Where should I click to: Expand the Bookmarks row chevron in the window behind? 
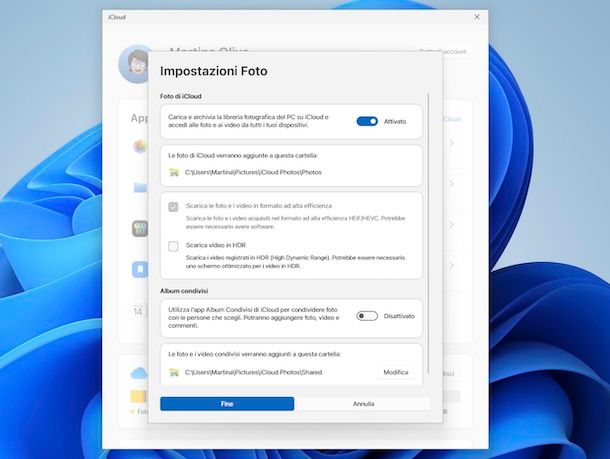(x=452, y=266)
